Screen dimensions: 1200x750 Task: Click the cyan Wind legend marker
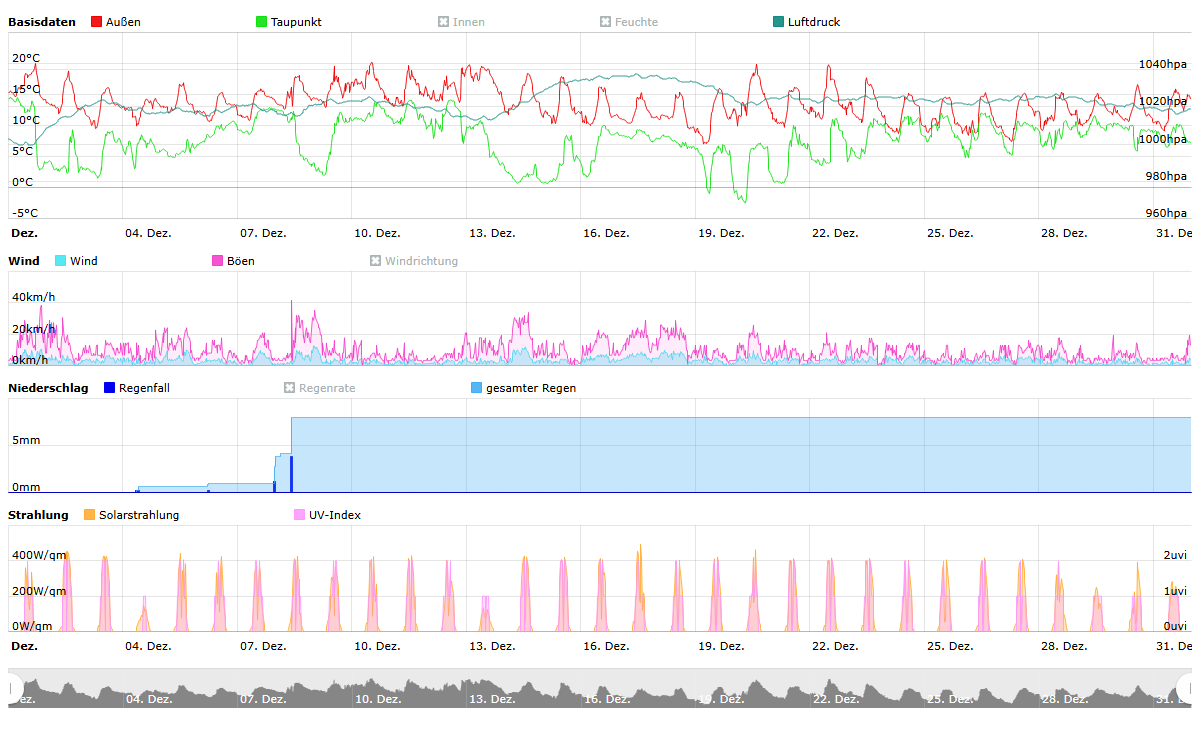click(x=61, y=261)
